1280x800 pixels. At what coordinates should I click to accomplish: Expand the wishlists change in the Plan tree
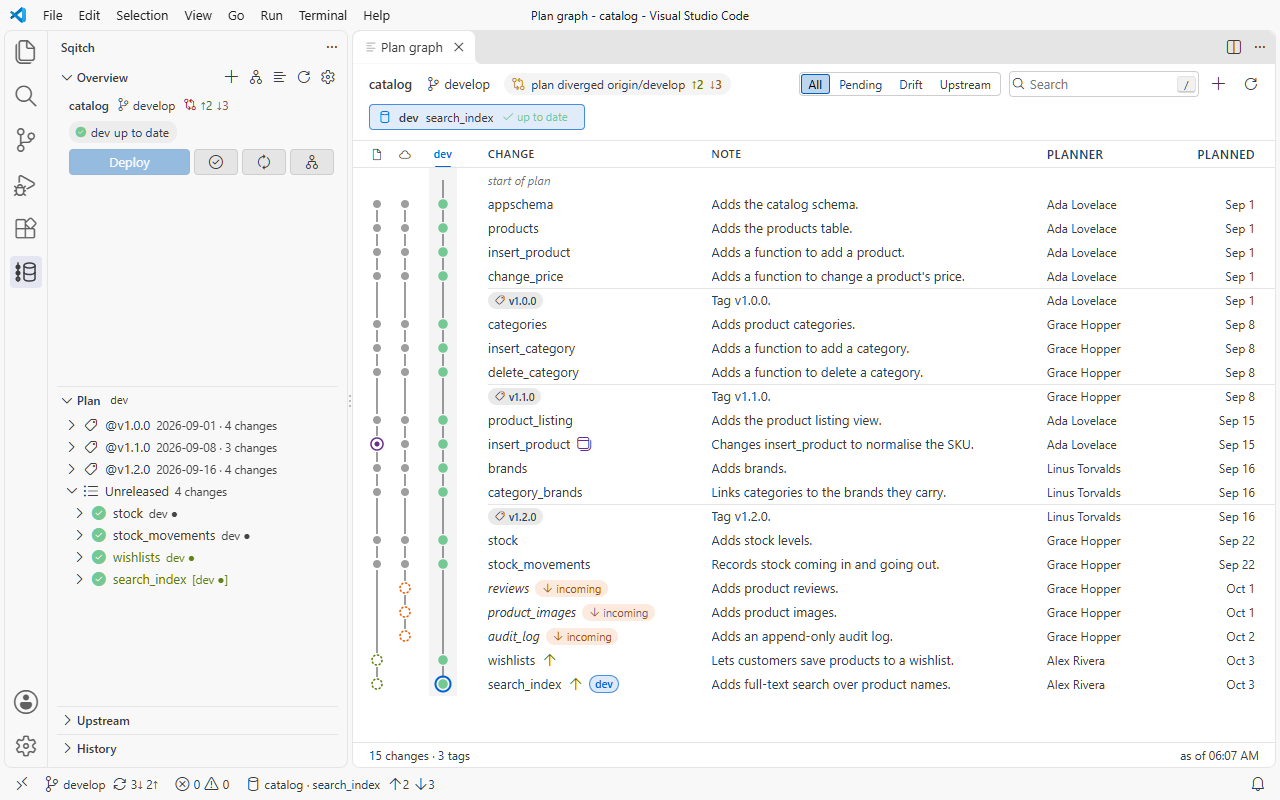click(x=80, y=558)
